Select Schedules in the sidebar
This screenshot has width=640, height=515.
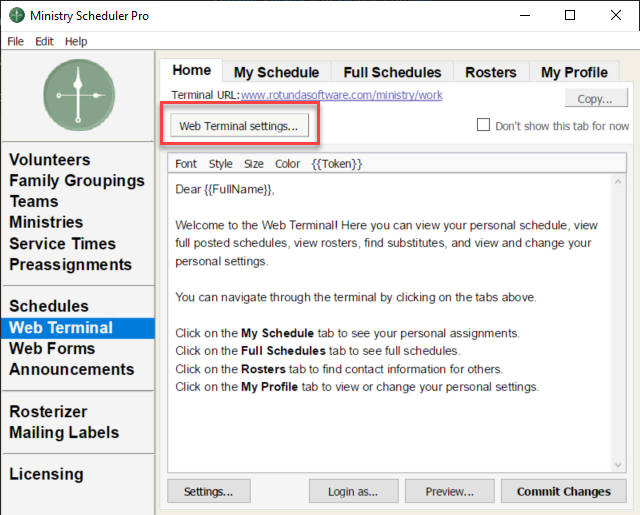pyautogui.click(x=49, y=306)
